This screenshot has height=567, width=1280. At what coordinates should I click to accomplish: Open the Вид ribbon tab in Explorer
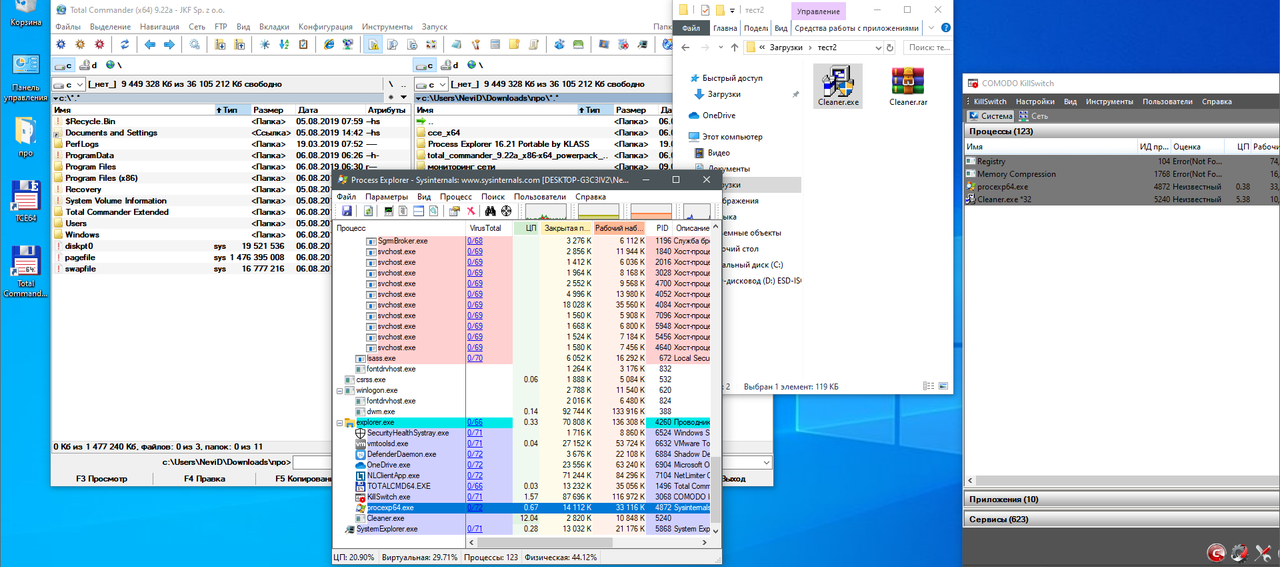782,29
